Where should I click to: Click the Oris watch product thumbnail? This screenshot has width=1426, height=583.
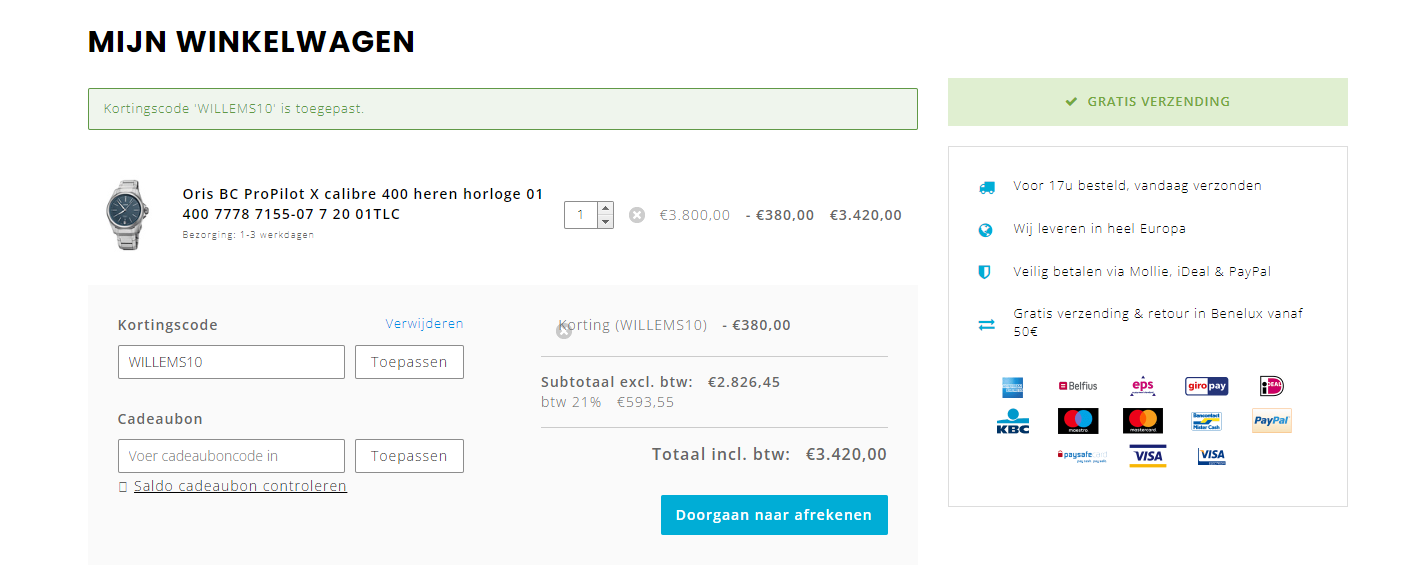click(x=128, y=215)
